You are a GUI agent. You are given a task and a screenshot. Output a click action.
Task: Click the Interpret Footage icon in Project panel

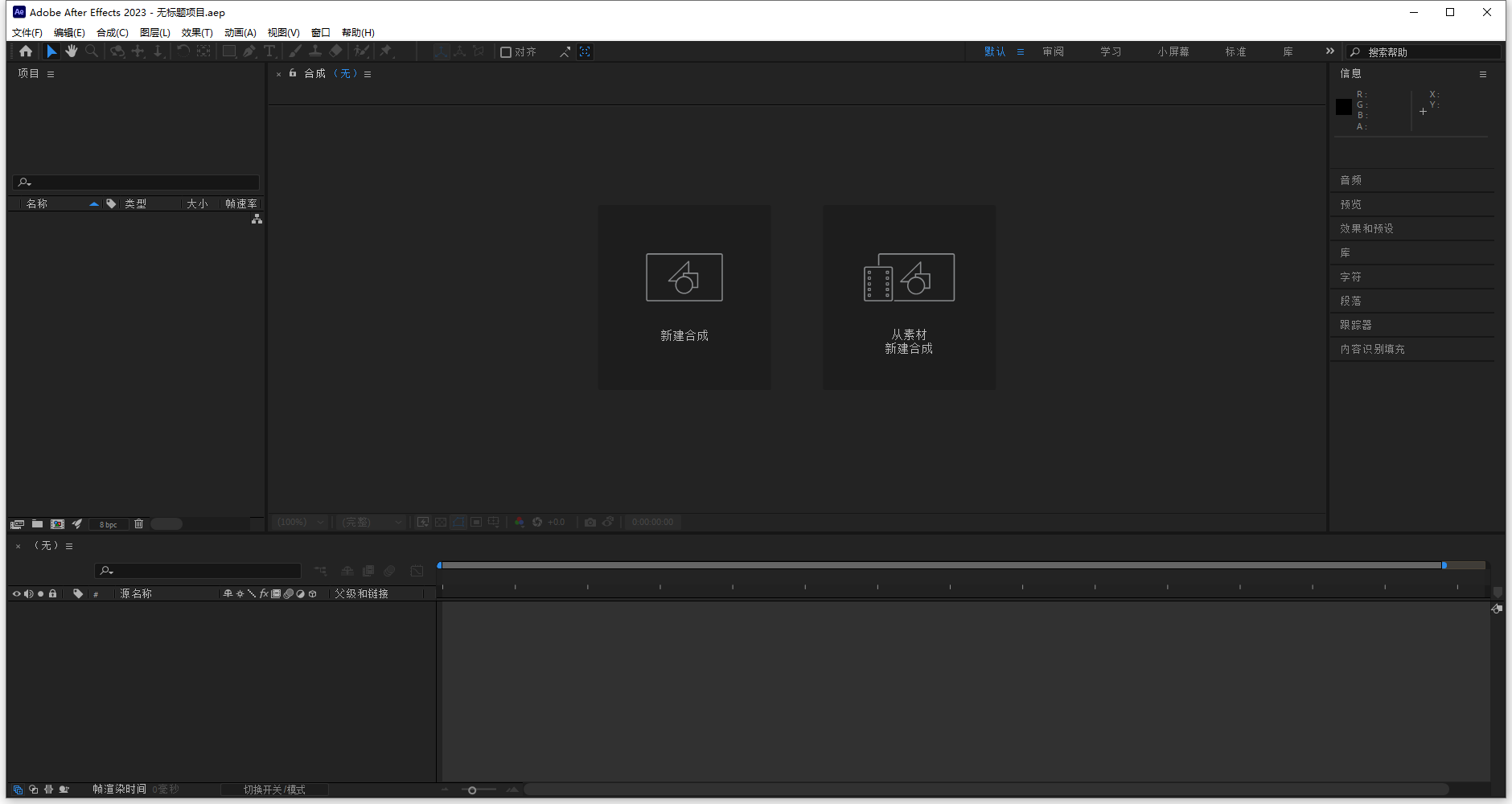pyautogui.click(x=17, y=524)
